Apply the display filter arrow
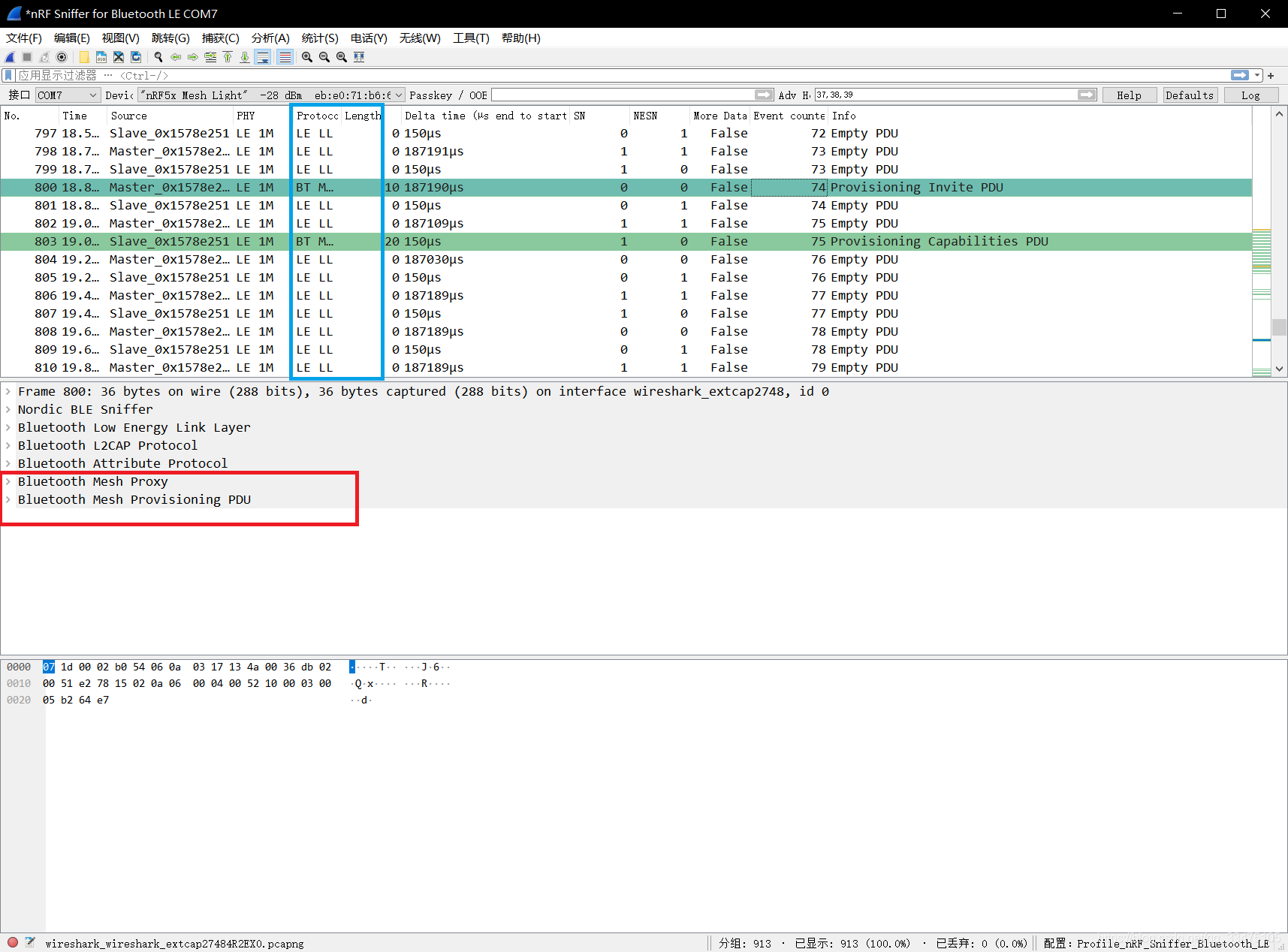The width and height of the screenshot is (1288, 952). point(1240,75)
